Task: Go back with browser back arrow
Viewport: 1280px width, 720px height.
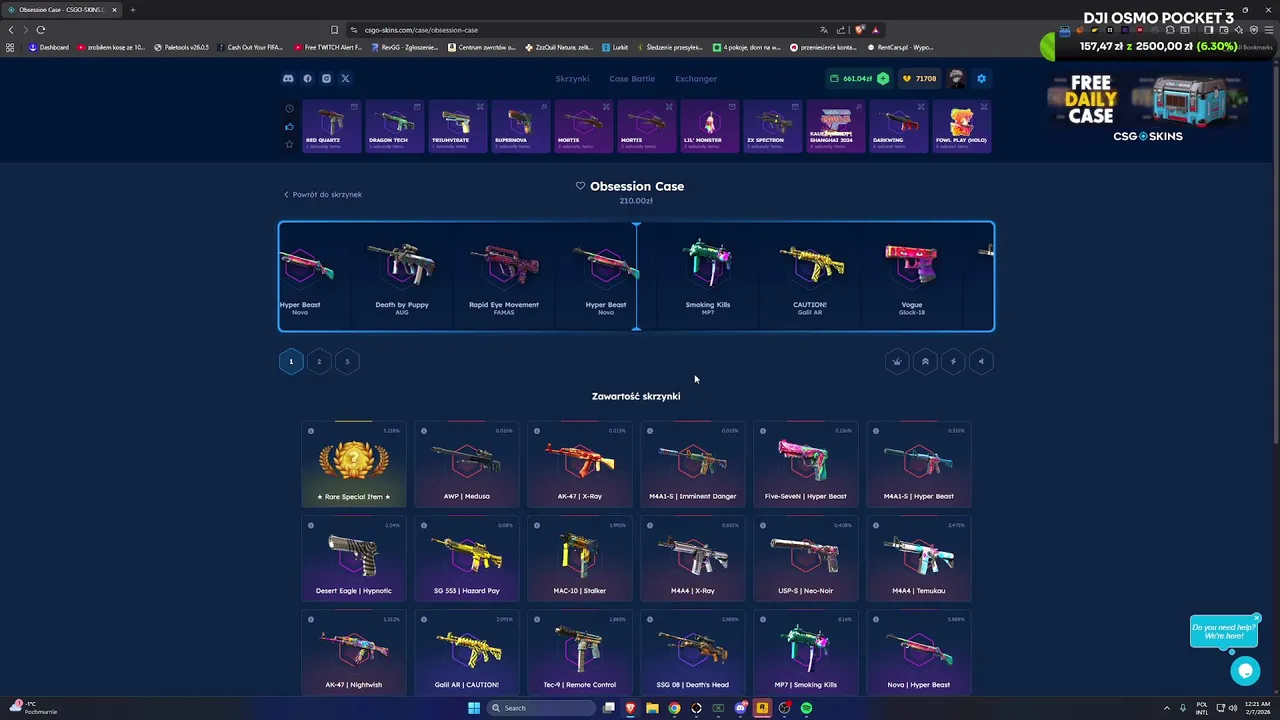Action: pos(11,30)
